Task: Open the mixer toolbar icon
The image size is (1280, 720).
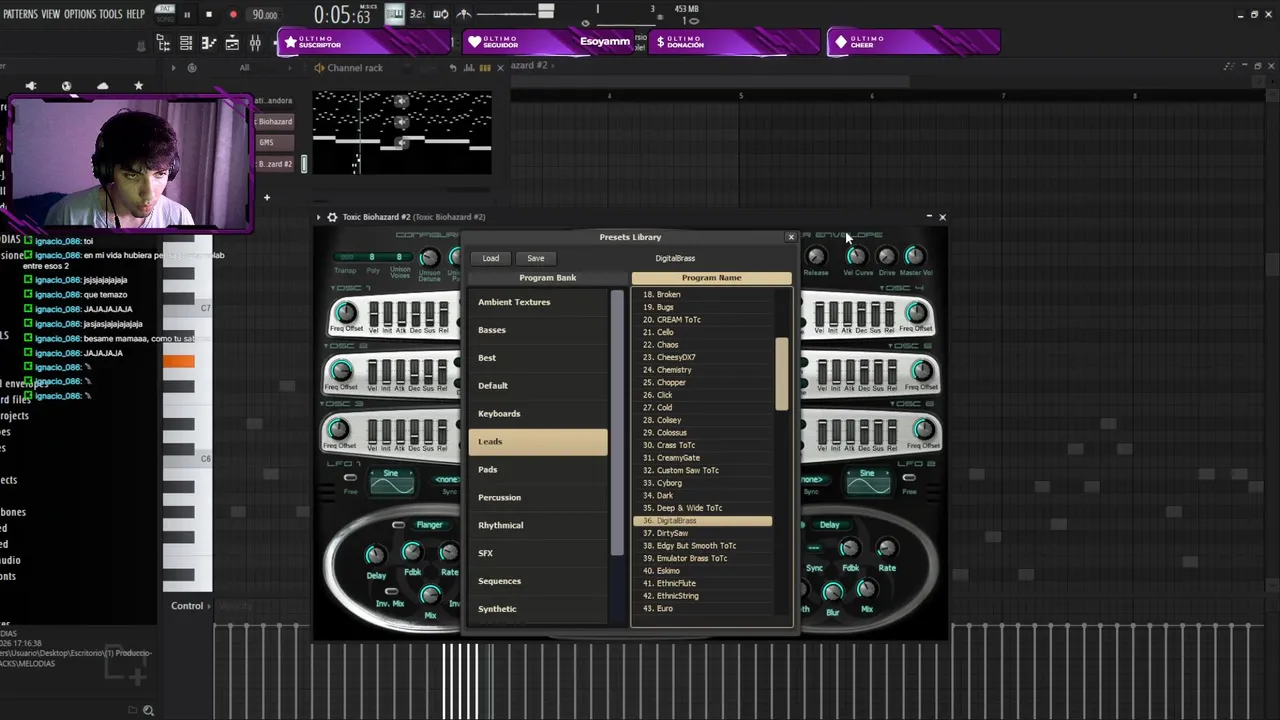Action: tap(255, 43)
